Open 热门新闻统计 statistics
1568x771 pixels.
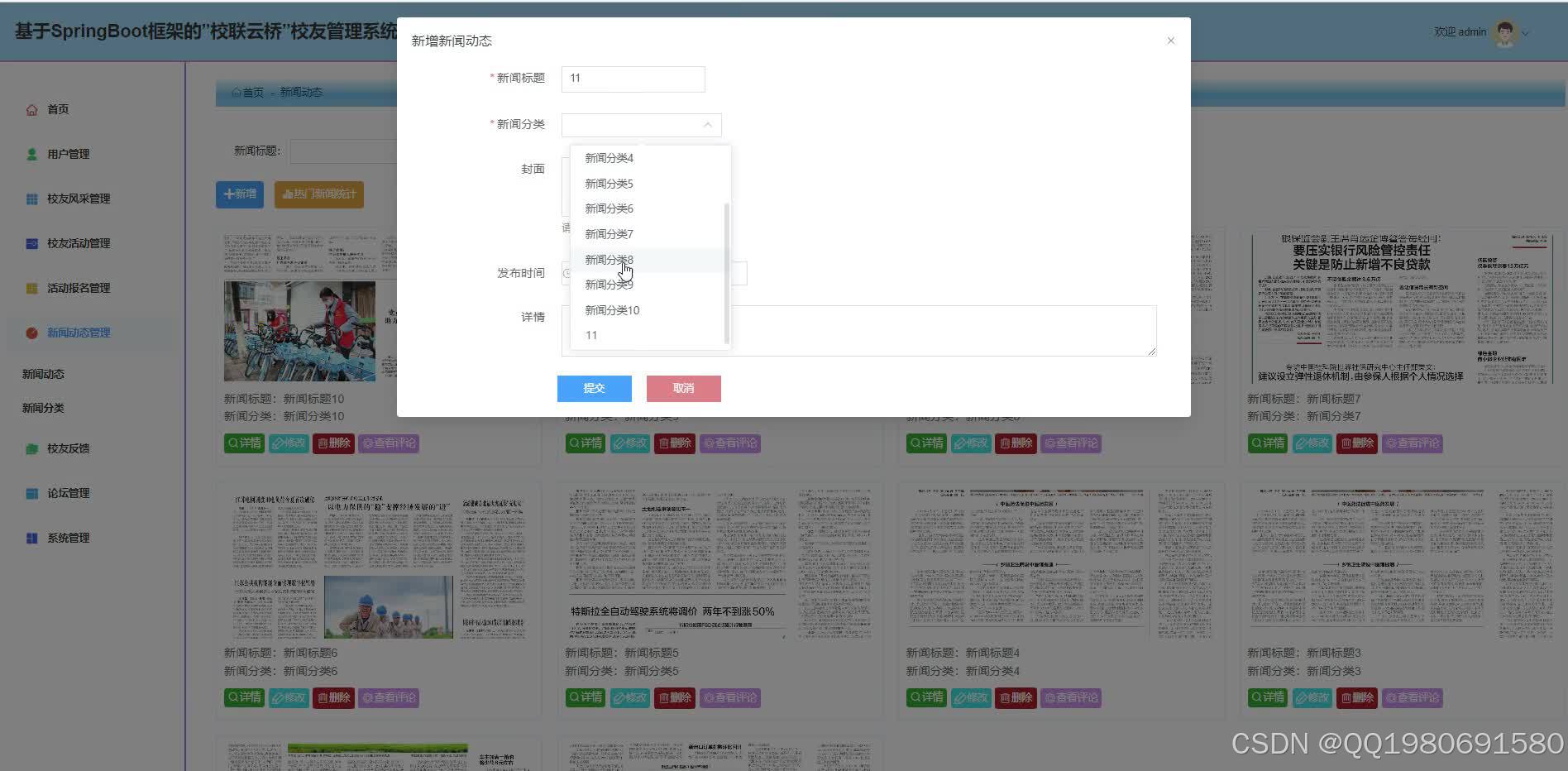tap(319, 194)
